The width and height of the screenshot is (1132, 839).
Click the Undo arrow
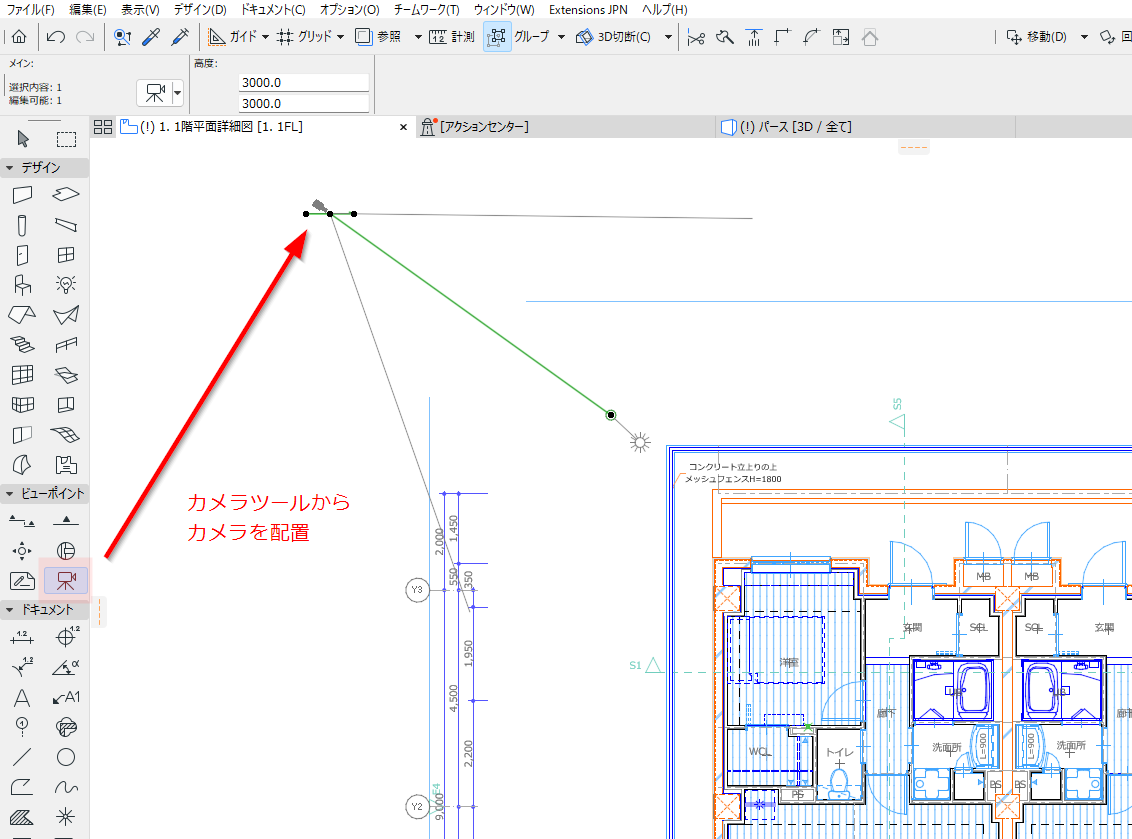click(56, 36)
